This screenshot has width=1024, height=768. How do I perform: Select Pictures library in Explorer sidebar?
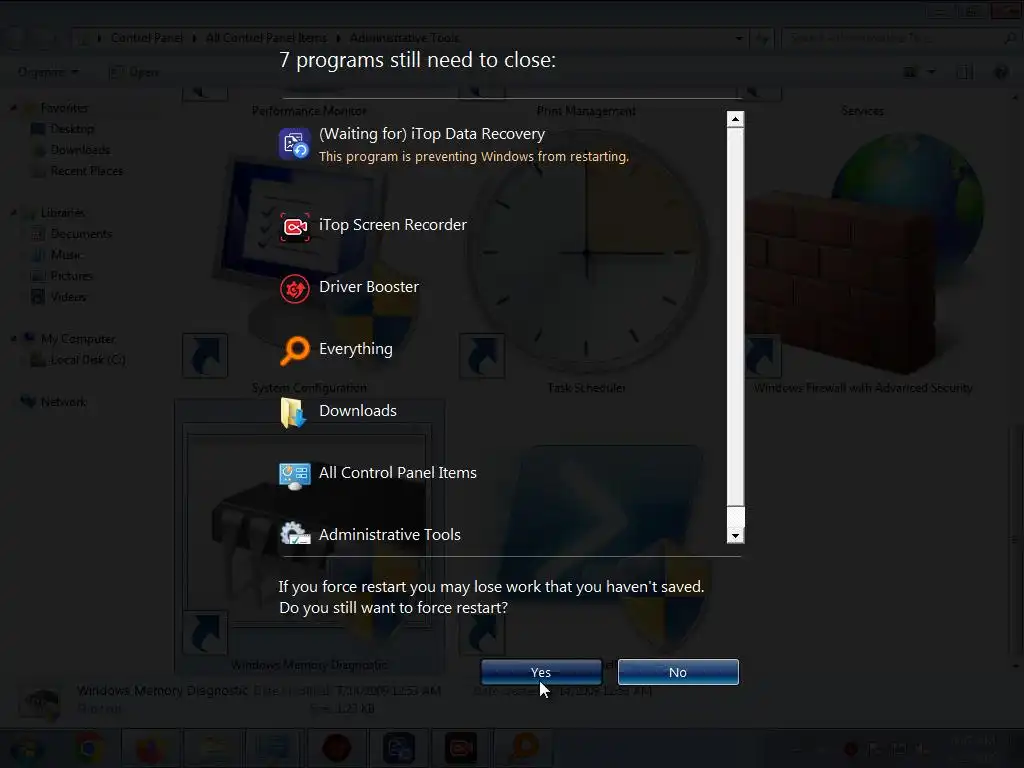(x=71, y=276)
